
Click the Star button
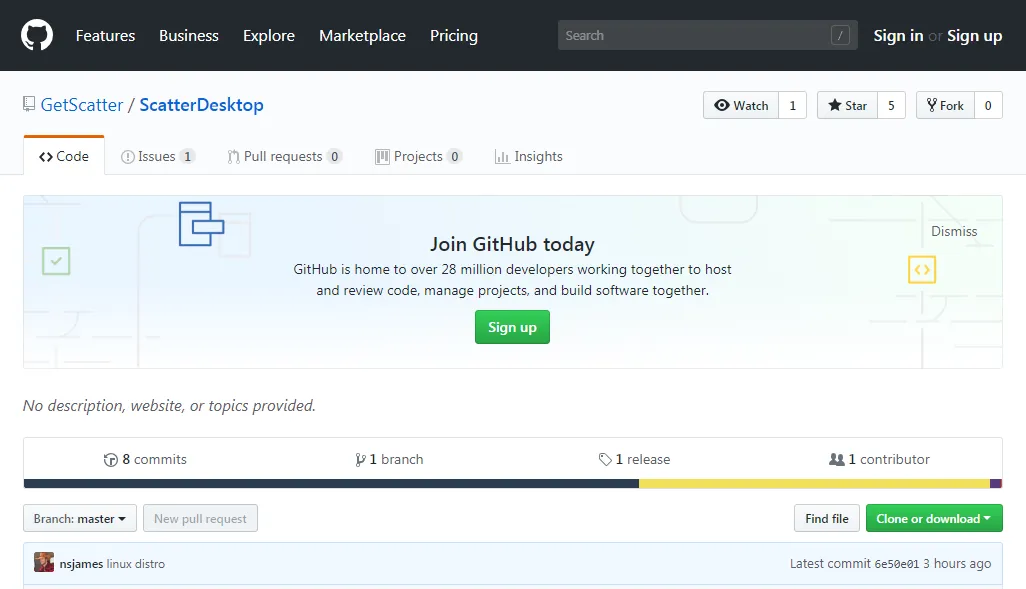click(847, 105)
